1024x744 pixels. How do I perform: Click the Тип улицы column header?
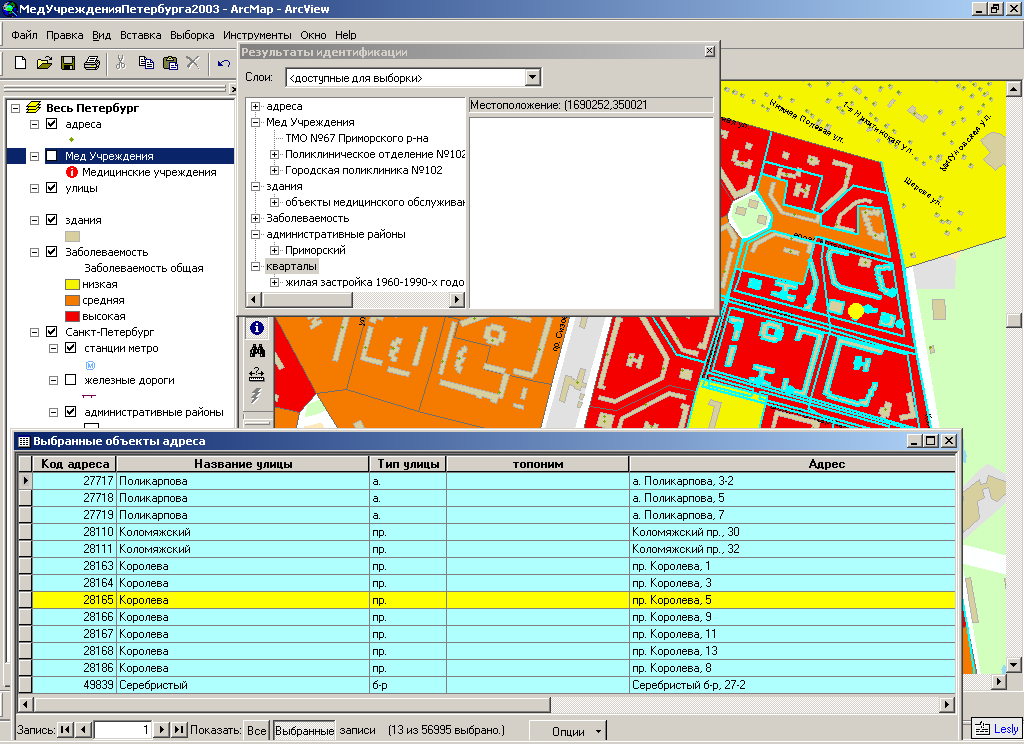tap(408, 464)
